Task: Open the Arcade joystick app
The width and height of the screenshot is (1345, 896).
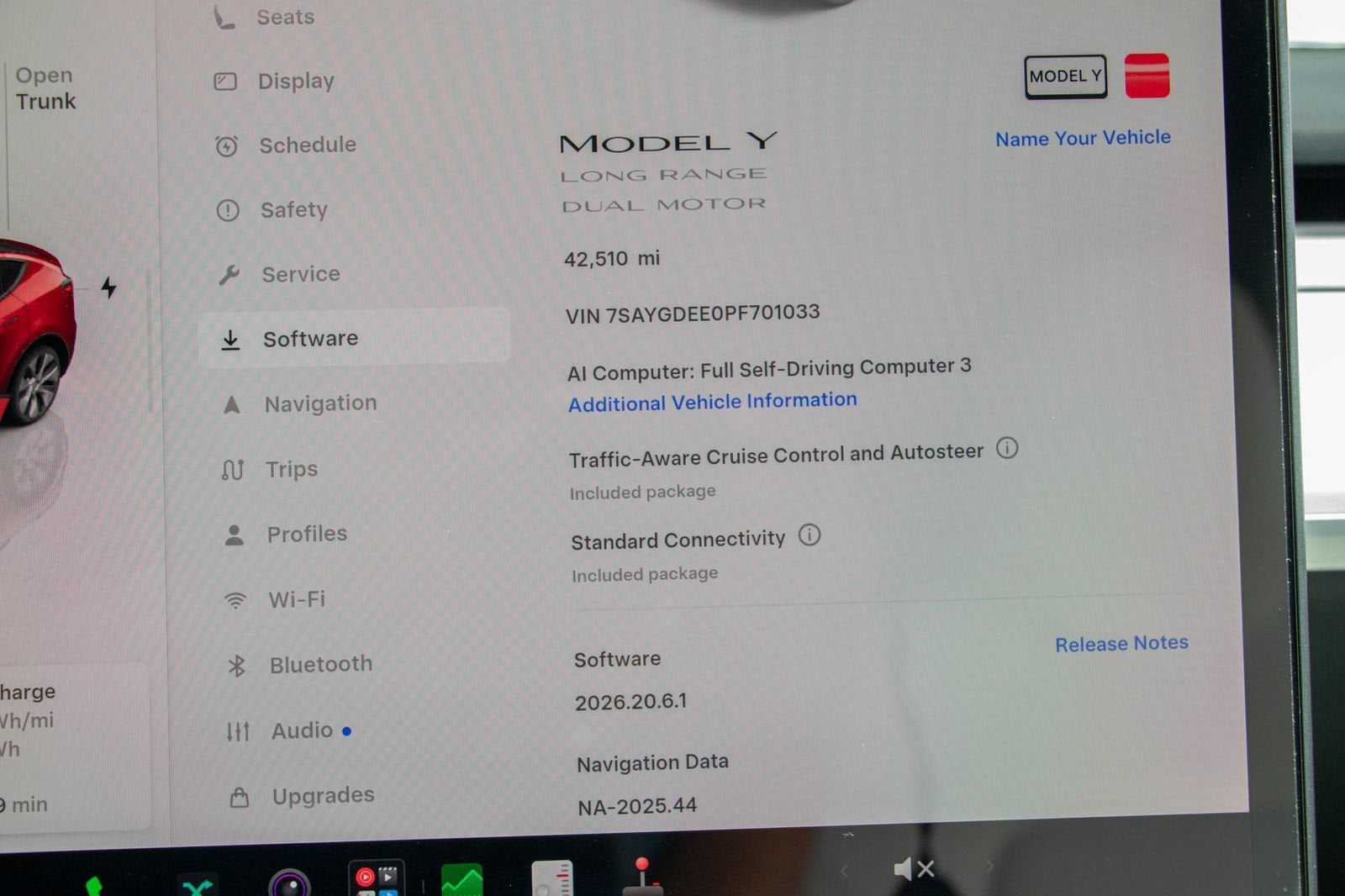Action: point(643,877)
